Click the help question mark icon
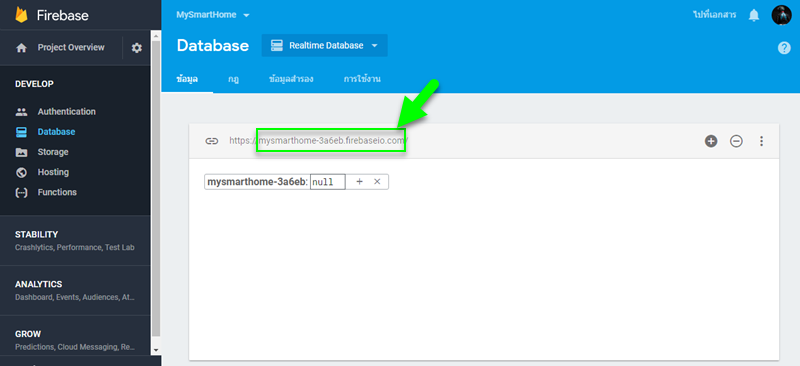This screenshot has height=366, width=800. click(x=784, y=48)
